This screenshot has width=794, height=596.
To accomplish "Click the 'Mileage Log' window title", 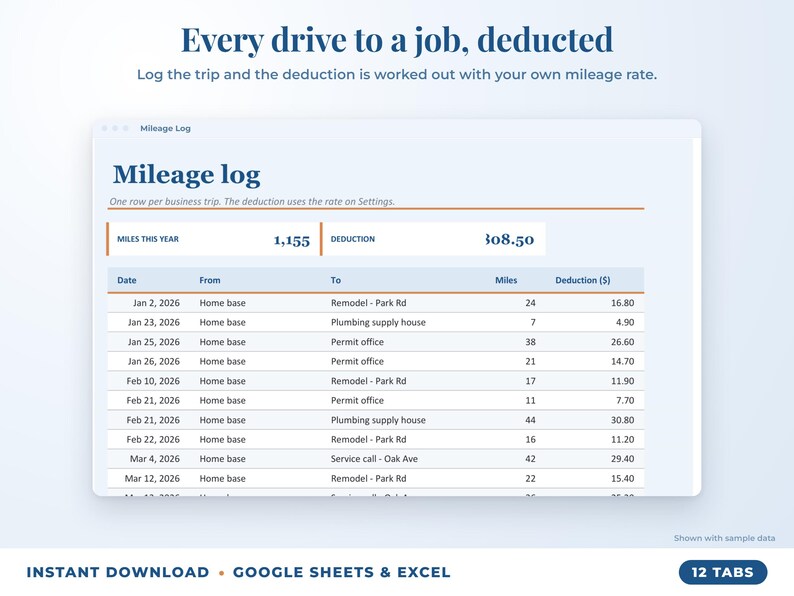I will coord(165,128).
